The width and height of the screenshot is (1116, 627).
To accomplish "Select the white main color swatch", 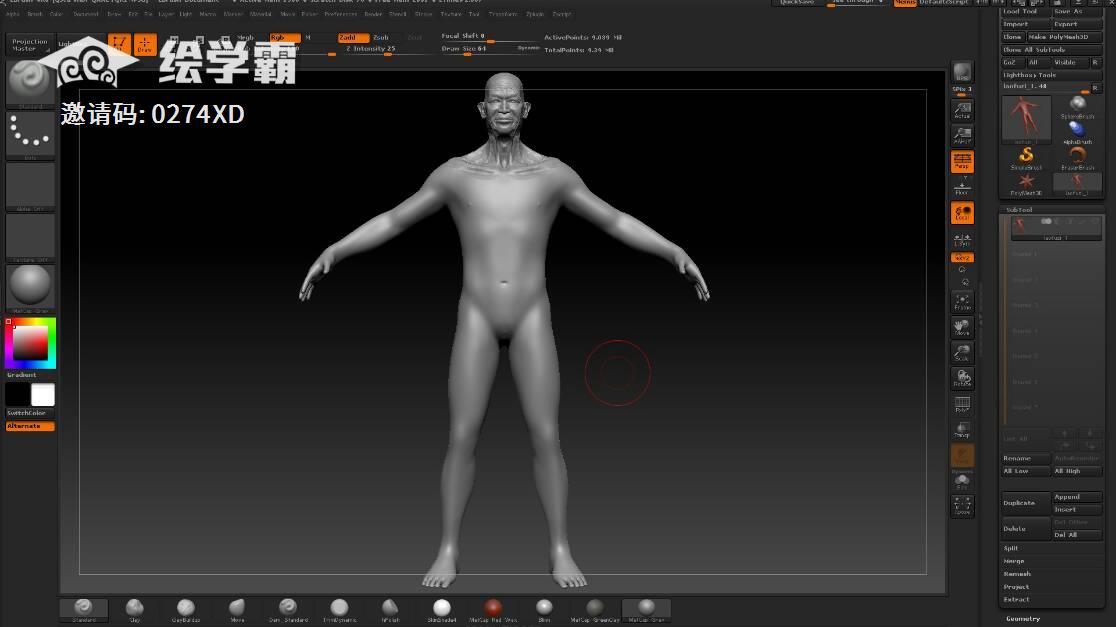I will (43, 394).
